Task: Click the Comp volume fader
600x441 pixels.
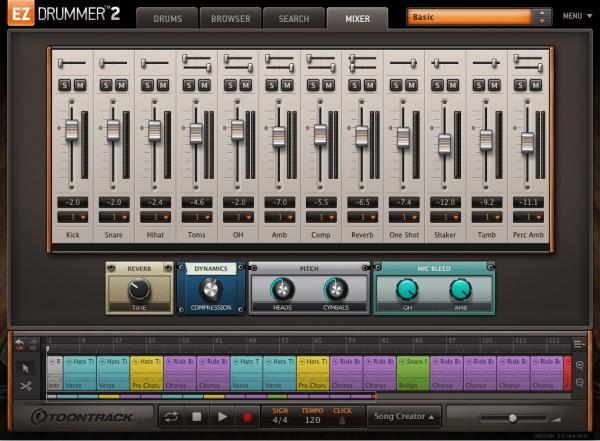Action: 320,135
